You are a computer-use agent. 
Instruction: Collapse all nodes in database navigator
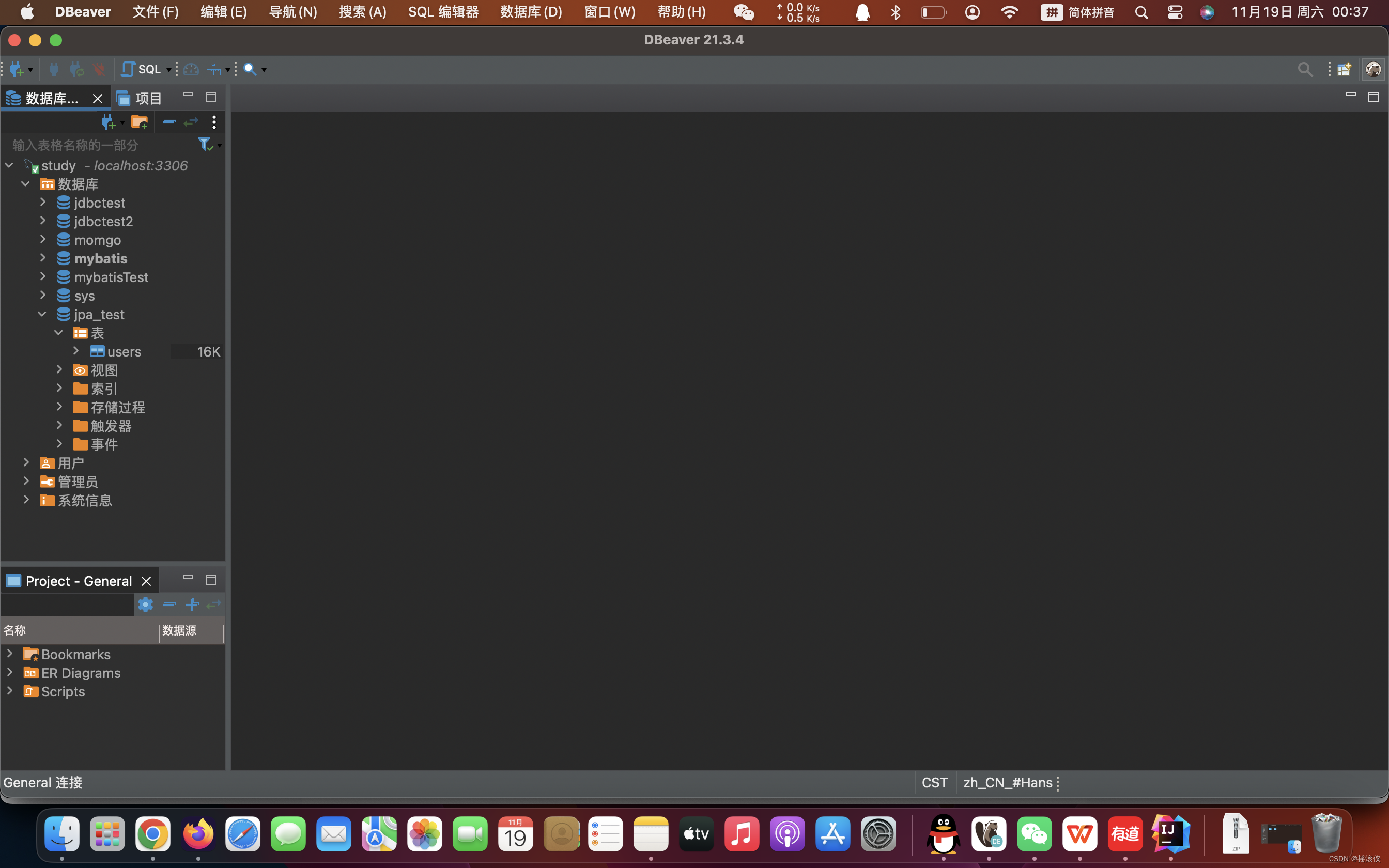(169, 122)
